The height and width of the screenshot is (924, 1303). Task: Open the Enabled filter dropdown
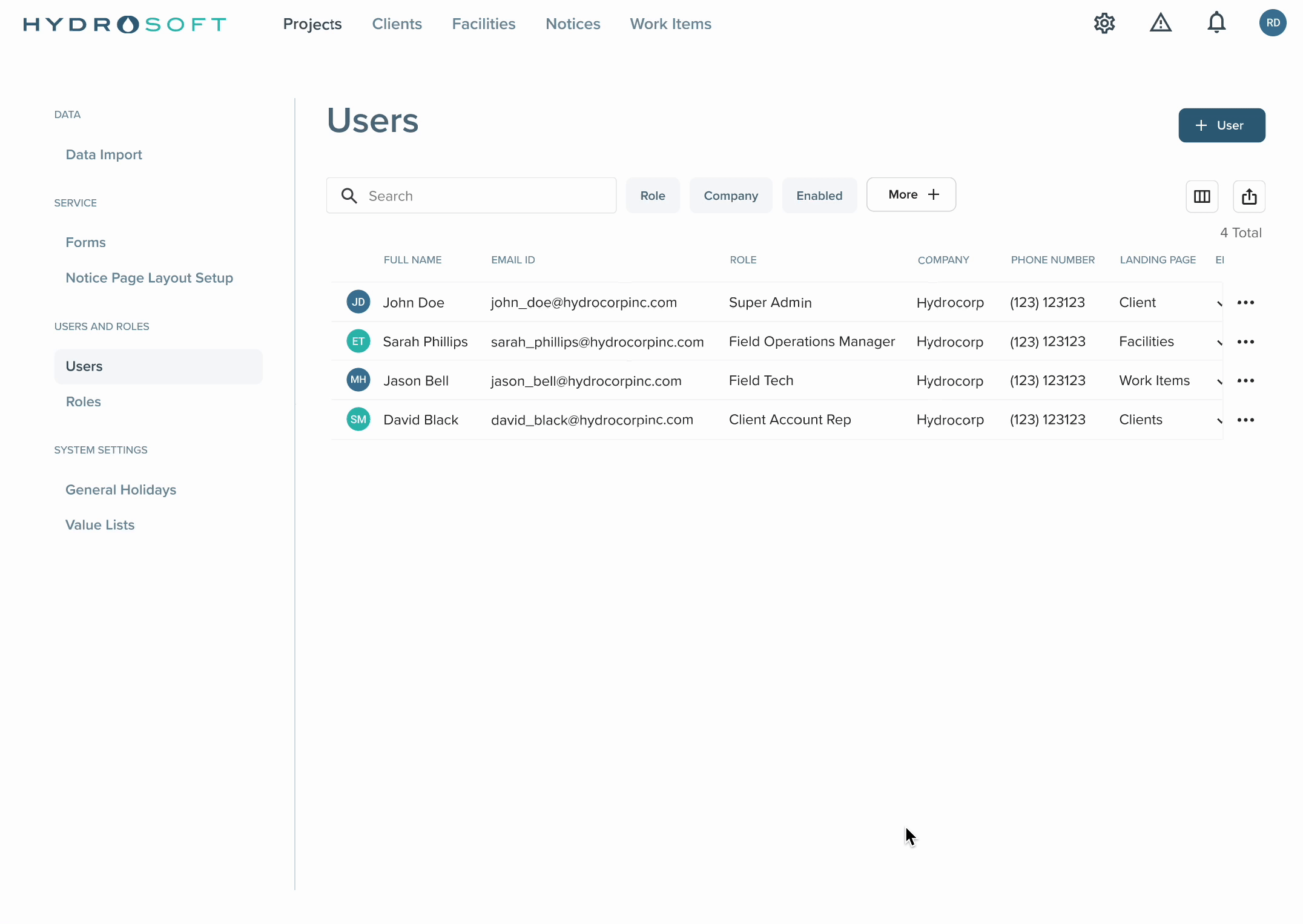[819, 196]
